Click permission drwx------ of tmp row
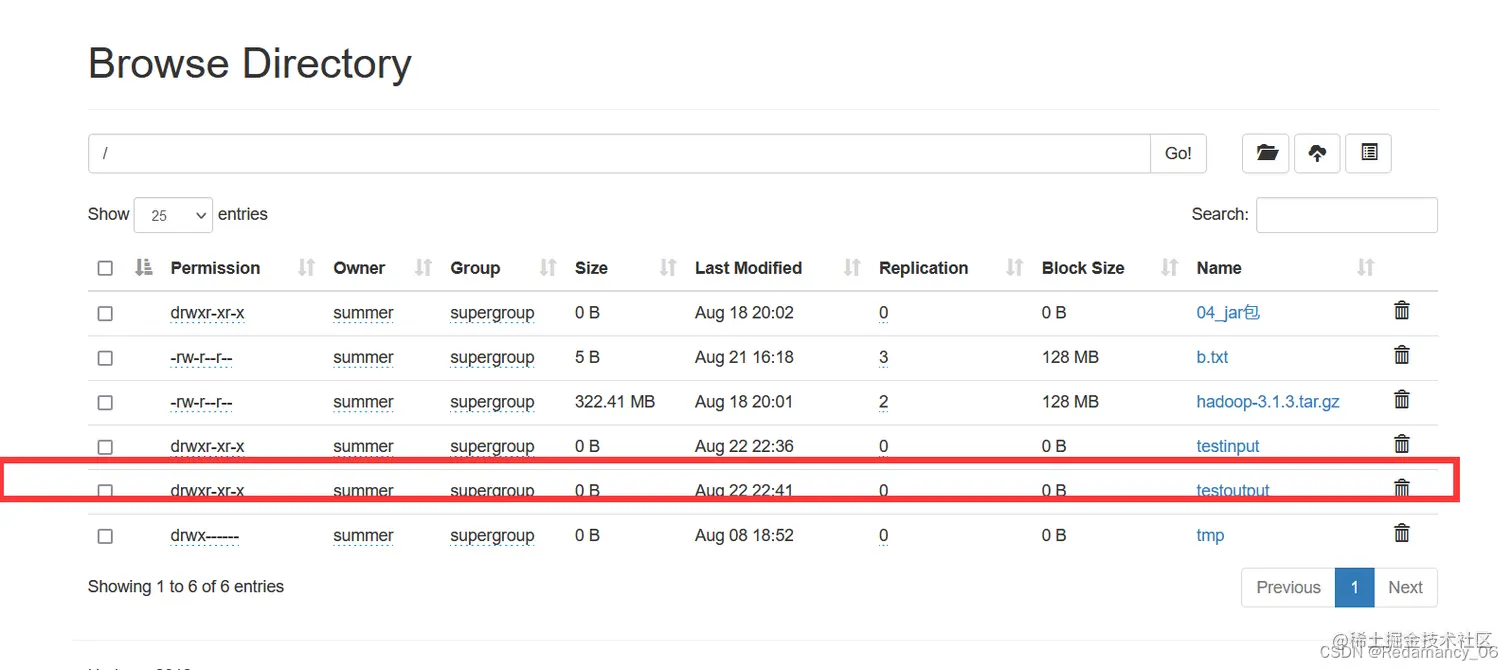Image resolution: width=1512 pixels, height=670 pixels. (204, 535)
